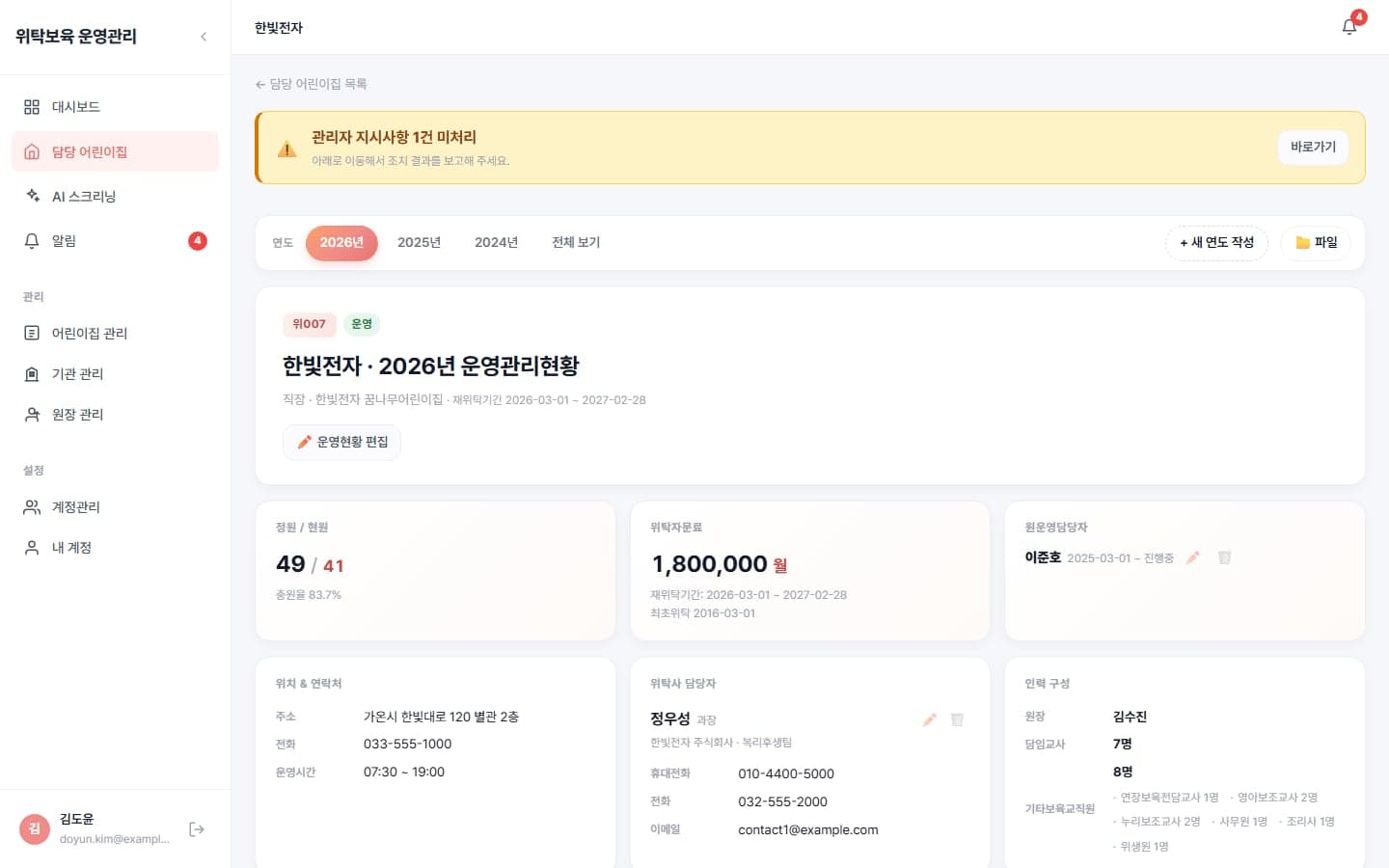The image size is (1389, 868).
Task: Edit 정우성 contact with pencil icon
Action: (930, 719)
